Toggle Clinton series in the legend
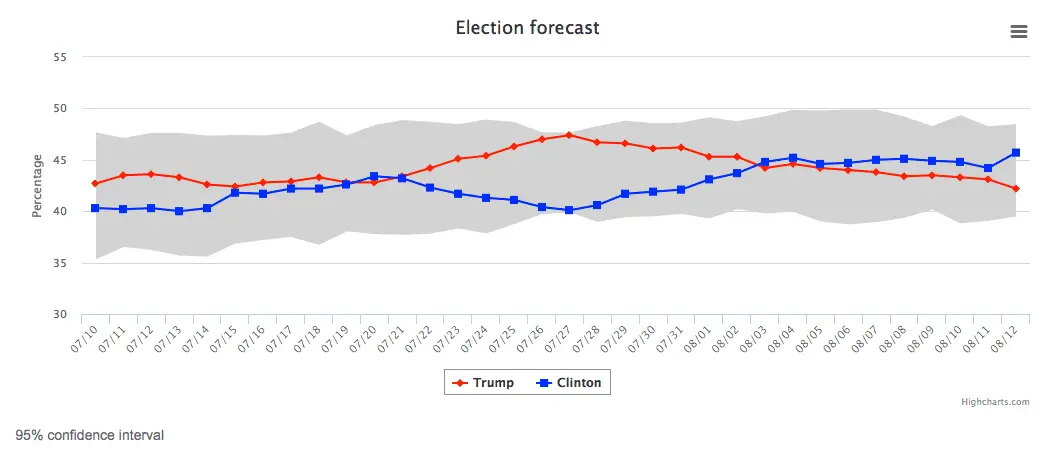The height and width of the screenshot is (455, 1045). [x=573, y=383]
